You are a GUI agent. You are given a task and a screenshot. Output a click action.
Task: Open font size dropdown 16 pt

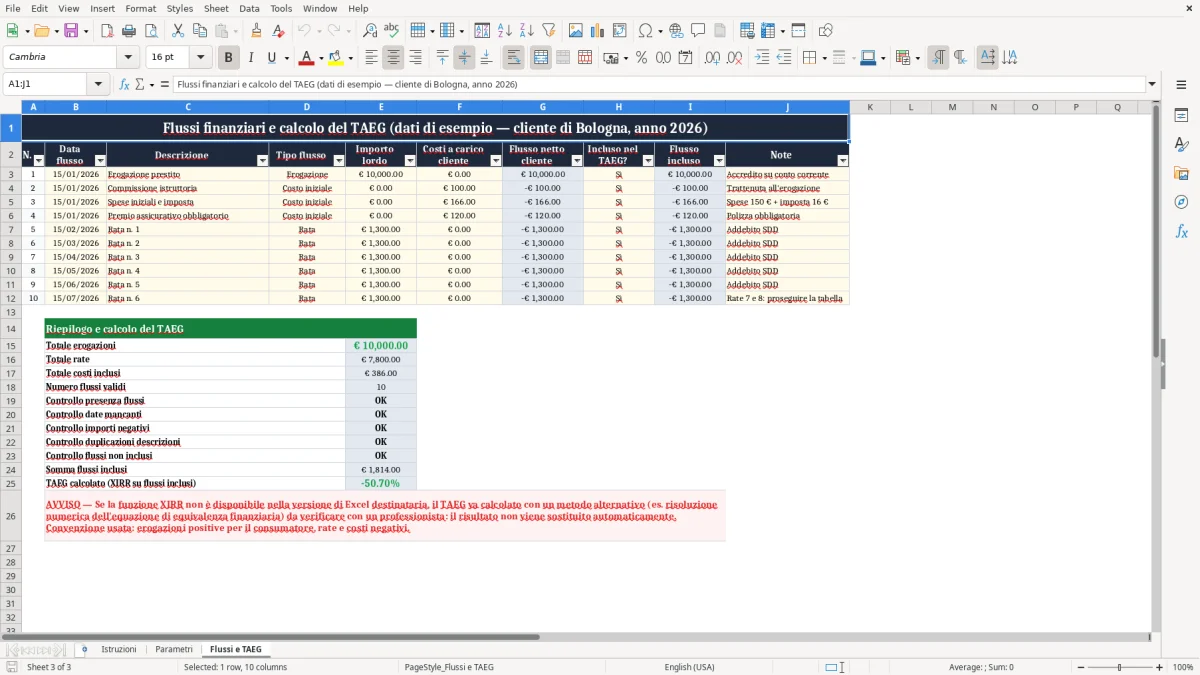coord(201,58)
